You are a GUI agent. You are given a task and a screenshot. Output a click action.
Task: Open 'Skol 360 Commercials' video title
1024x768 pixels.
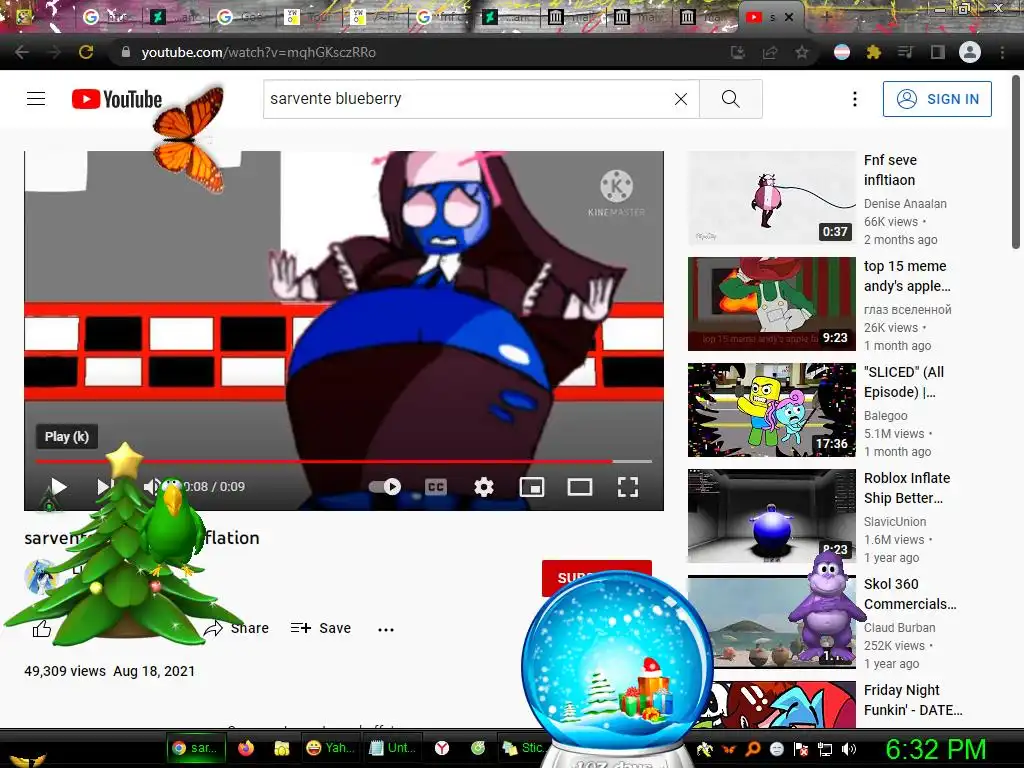click(910, 594)
